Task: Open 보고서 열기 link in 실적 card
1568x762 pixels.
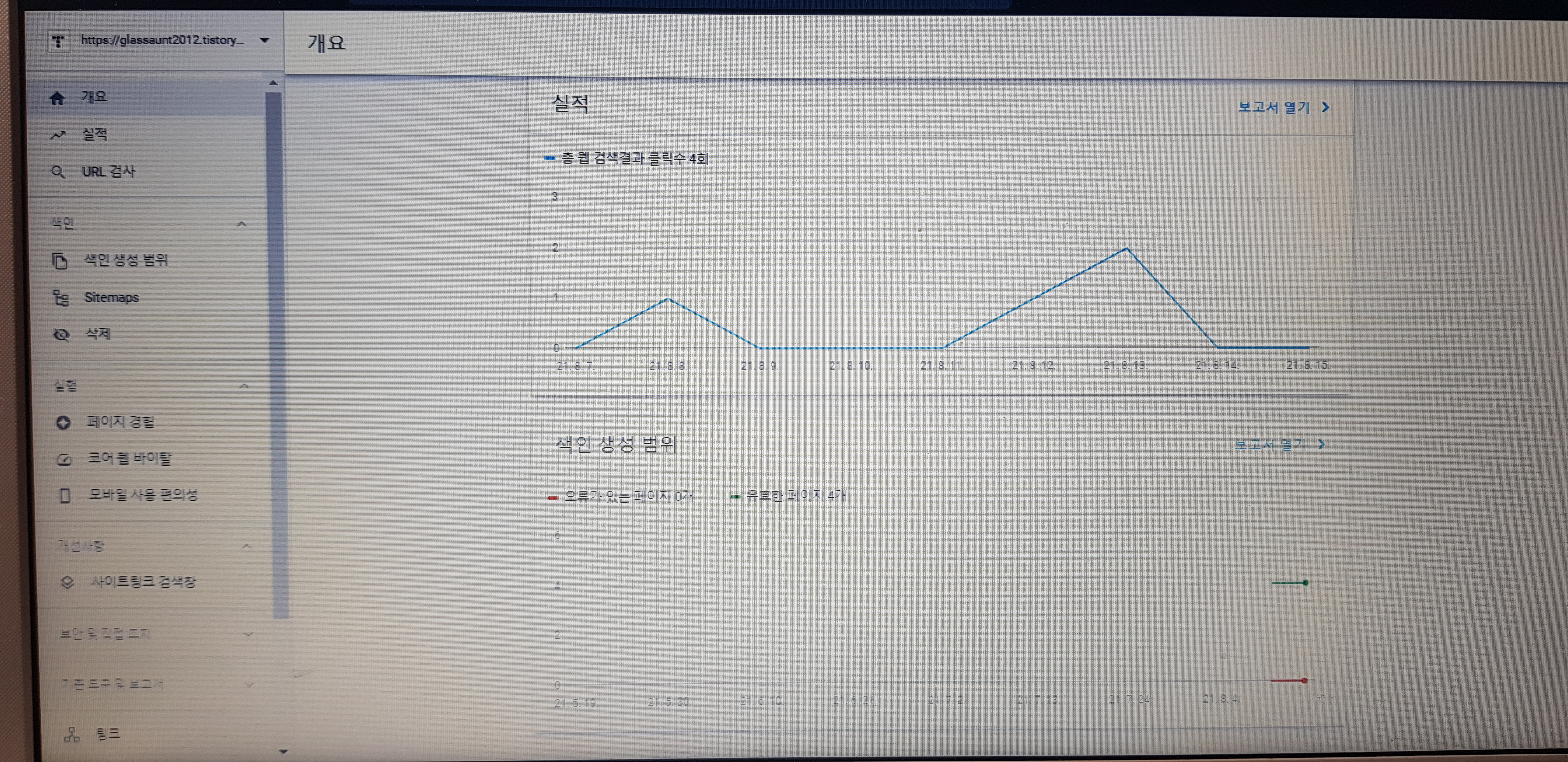Action: tap(1282, 108)
